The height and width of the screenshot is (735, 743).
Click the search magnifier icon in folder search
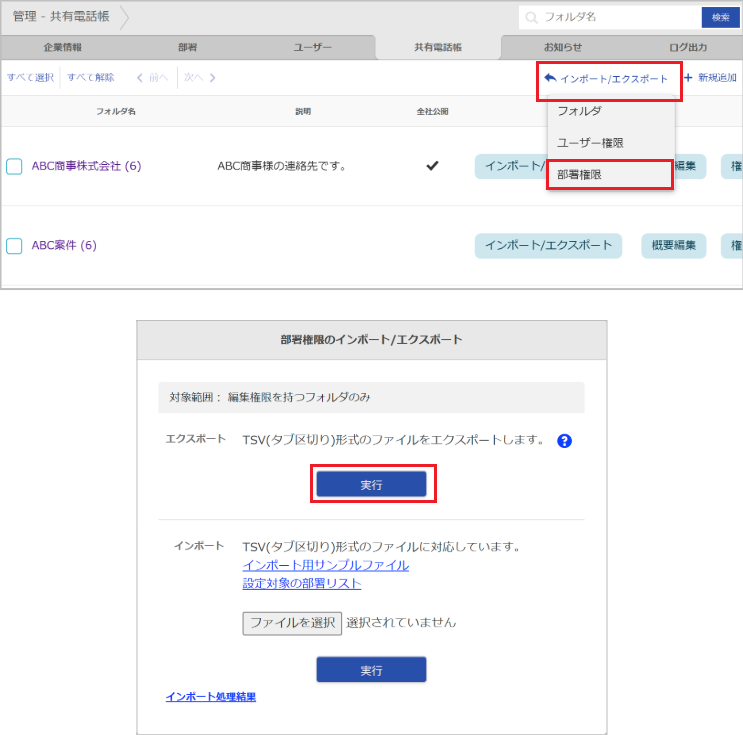[x=531, y=18]
